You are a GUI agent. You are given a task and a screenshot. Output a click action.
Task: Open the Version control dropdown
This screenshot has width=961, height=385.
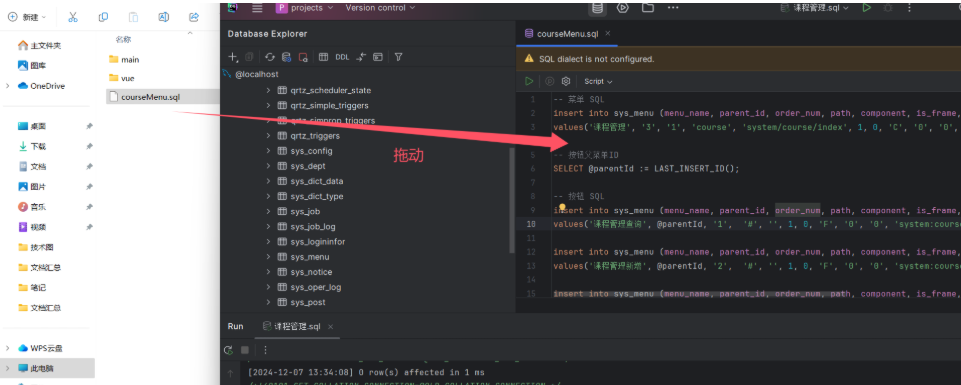coord(380,8)
